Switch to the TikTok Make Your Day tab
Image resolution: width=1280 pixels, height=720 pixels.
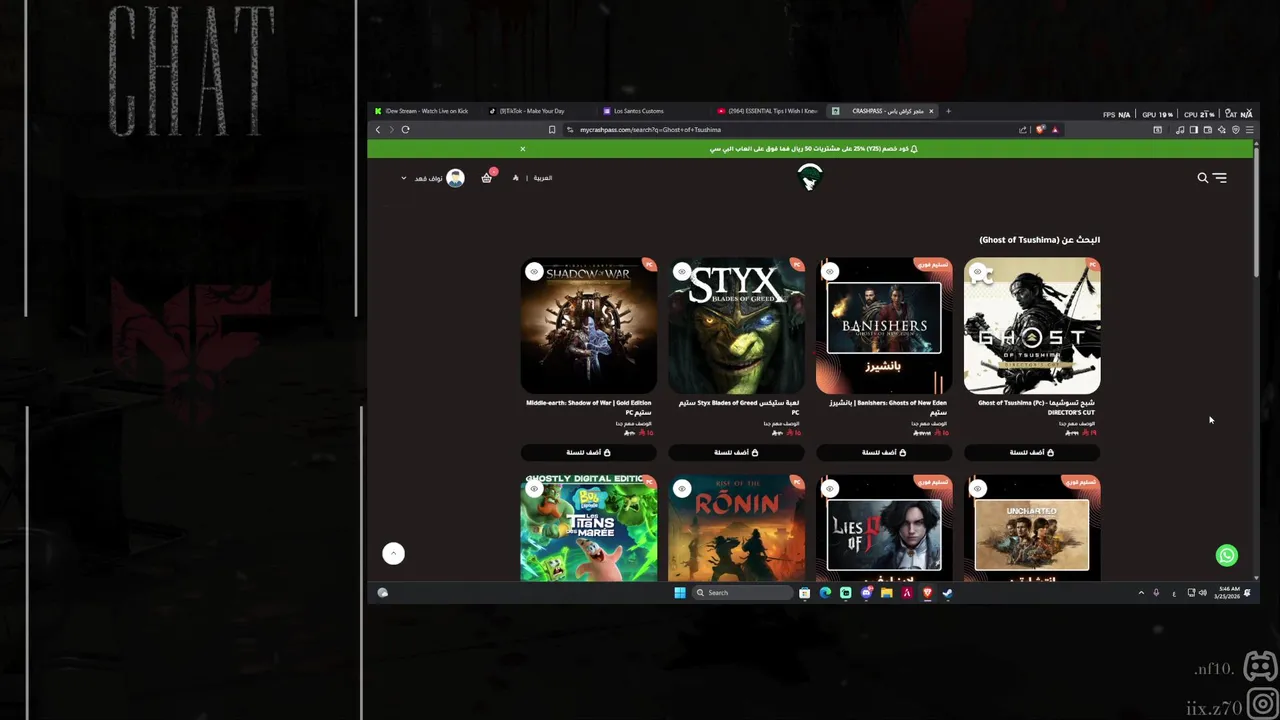point(540,111)
